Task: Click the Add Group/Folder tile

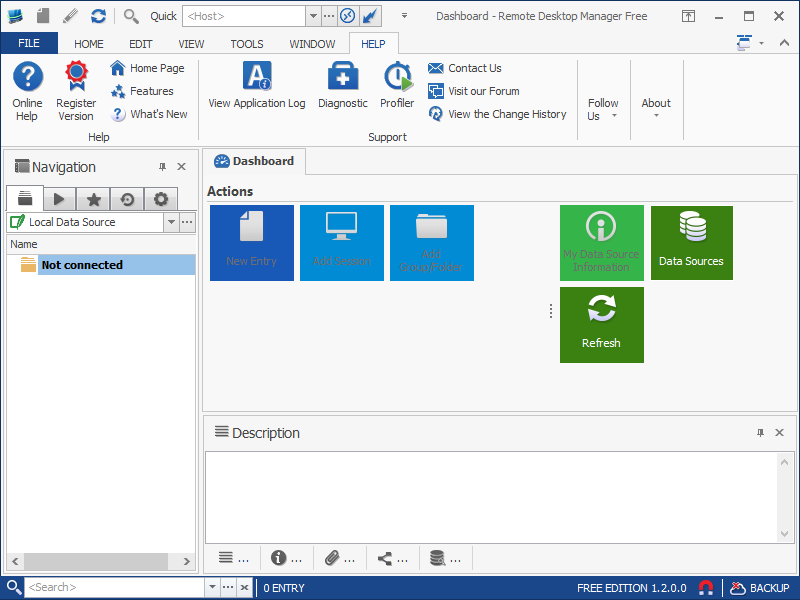Action: coord(432,243)
